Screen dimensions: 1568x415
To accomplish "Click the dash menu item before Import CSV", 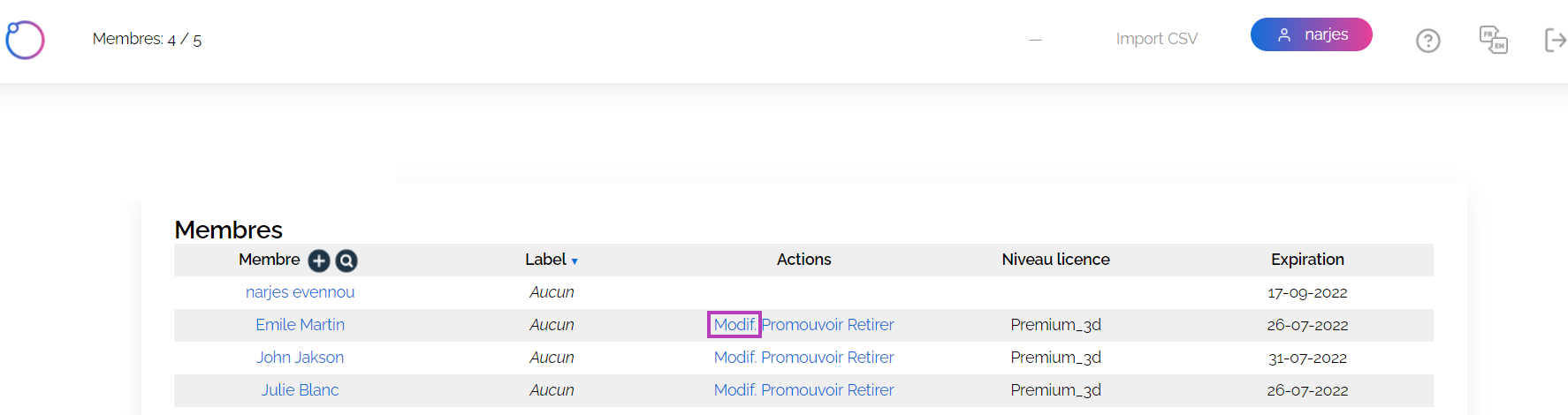I will (1035, 40).
